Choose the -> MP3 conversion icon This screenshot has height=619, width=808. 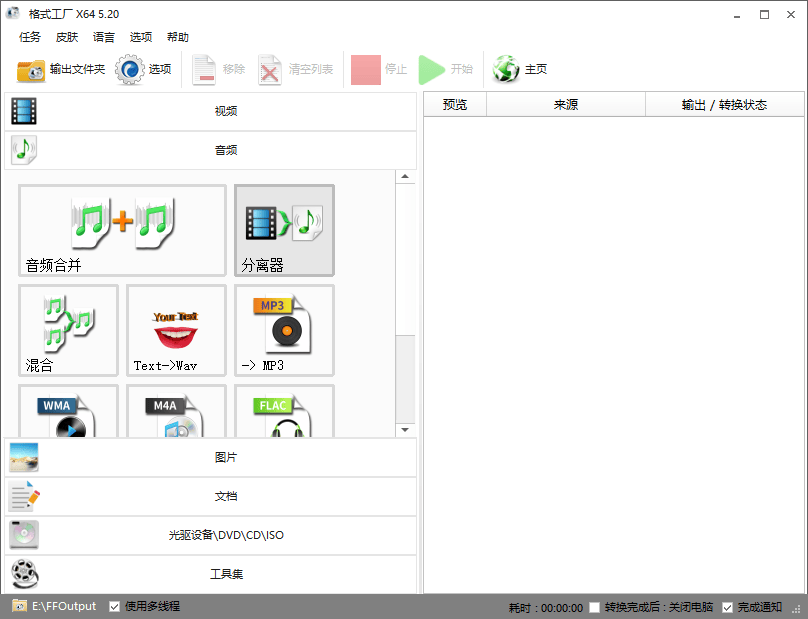tap(284, 330)
